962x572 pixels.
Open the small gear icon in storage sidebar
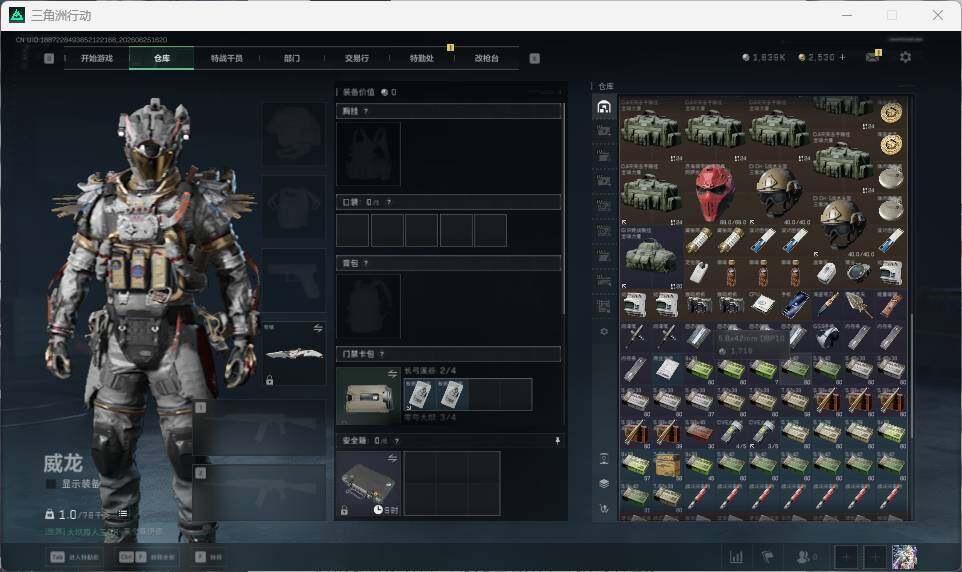click(x=604, y=331)
